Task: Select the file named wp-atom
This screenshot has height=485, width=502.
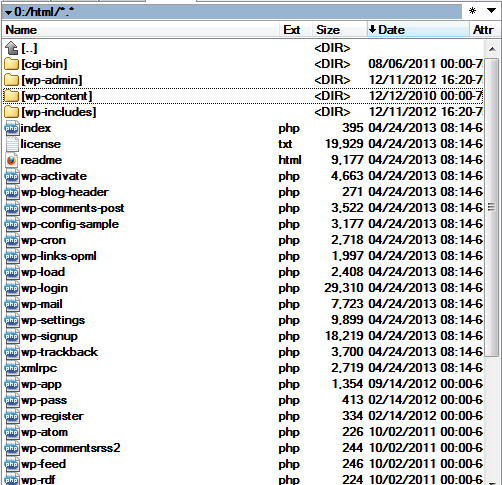Action: click(x=45, y=432)
